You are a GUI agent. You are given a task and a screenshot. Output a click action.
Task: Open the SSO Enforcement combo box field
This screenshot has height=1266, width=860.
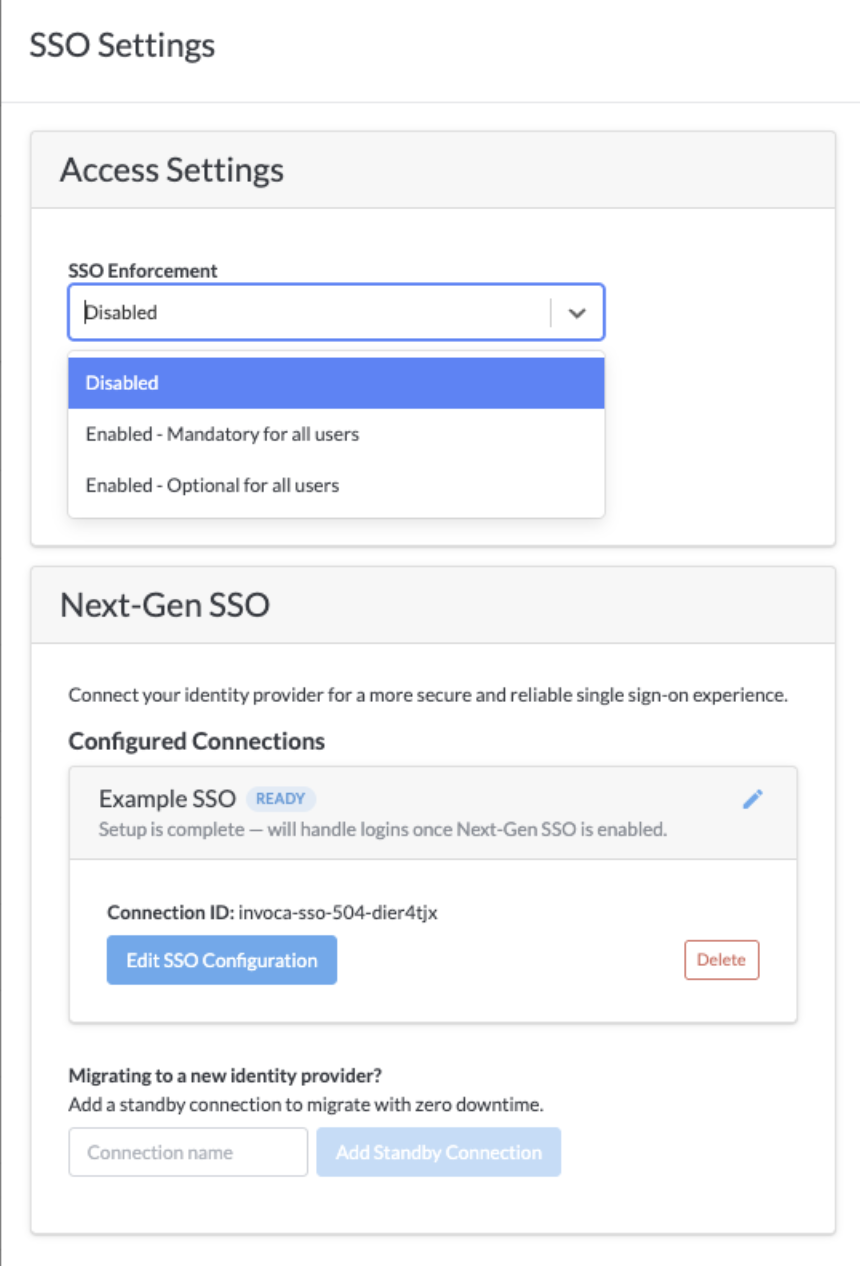[x=336, y=312]
